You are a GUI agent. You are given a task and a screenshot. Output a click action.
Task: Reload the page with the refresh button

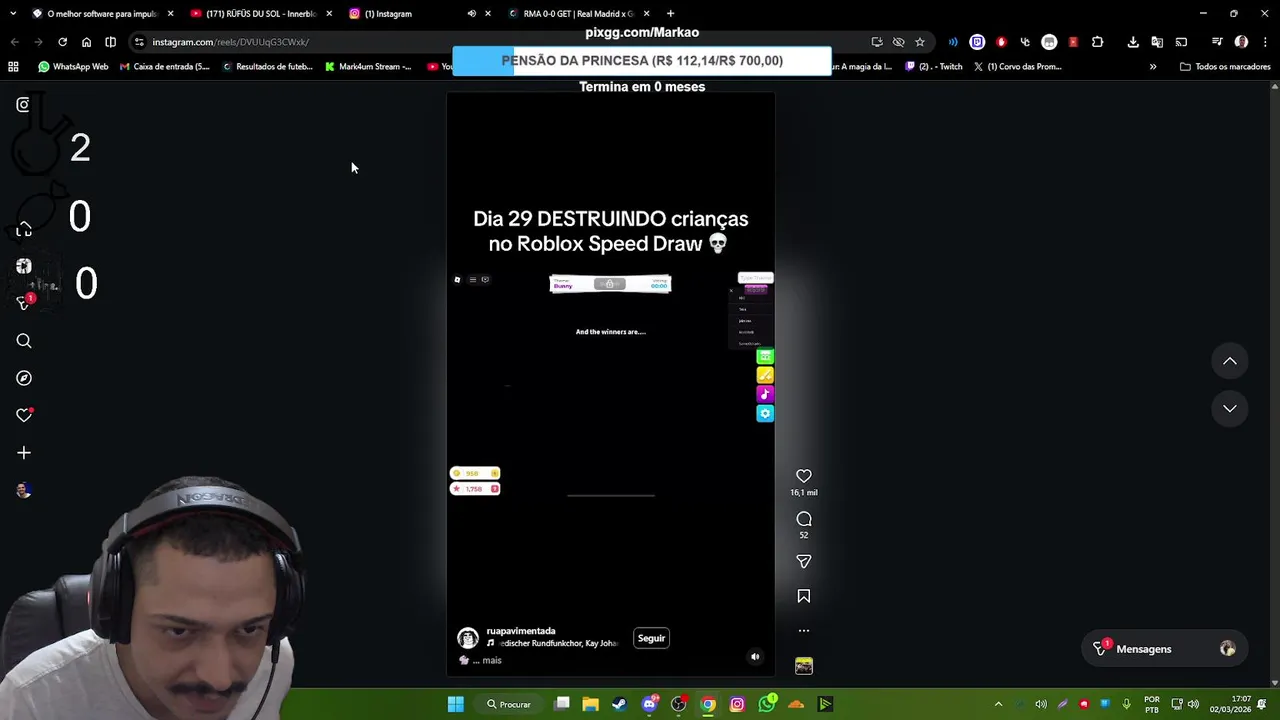[62, 42]
